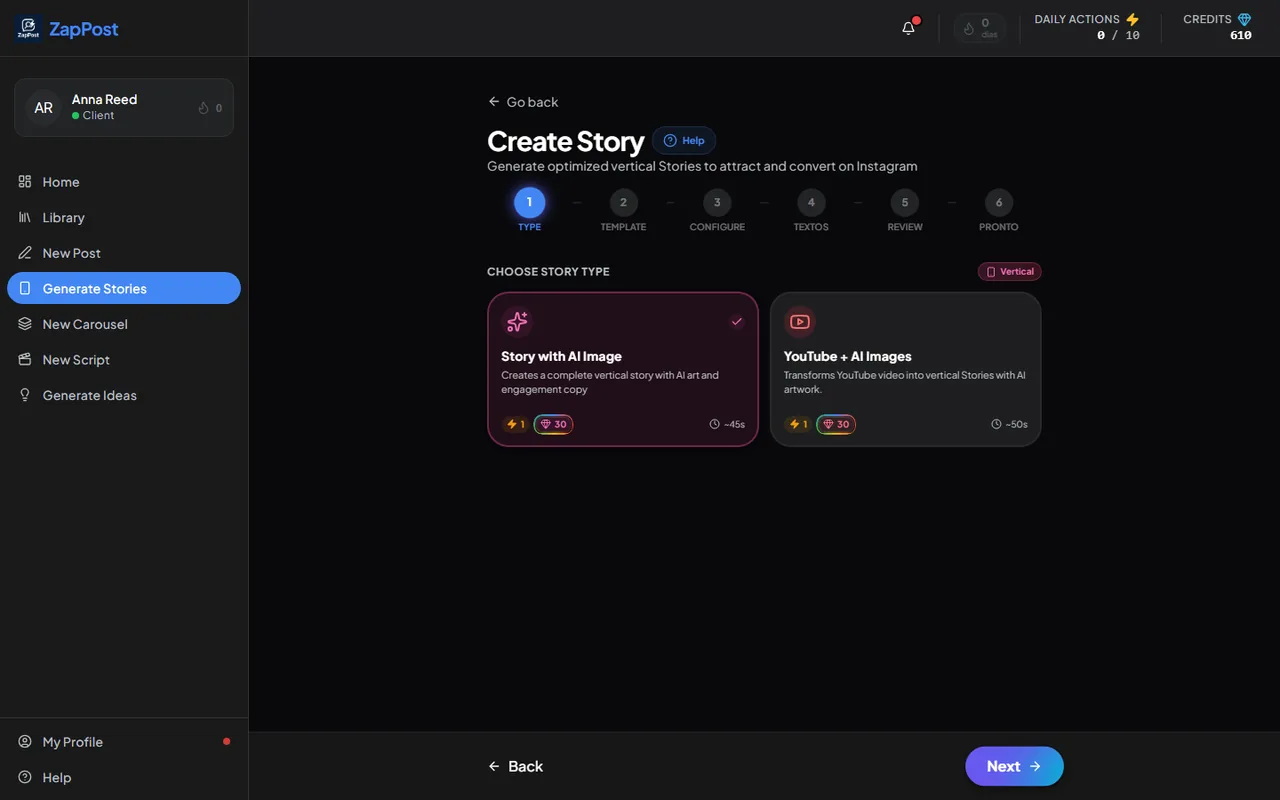Click the New Post pencil icon
The image size is (1280, 800).
click(25, 253)
